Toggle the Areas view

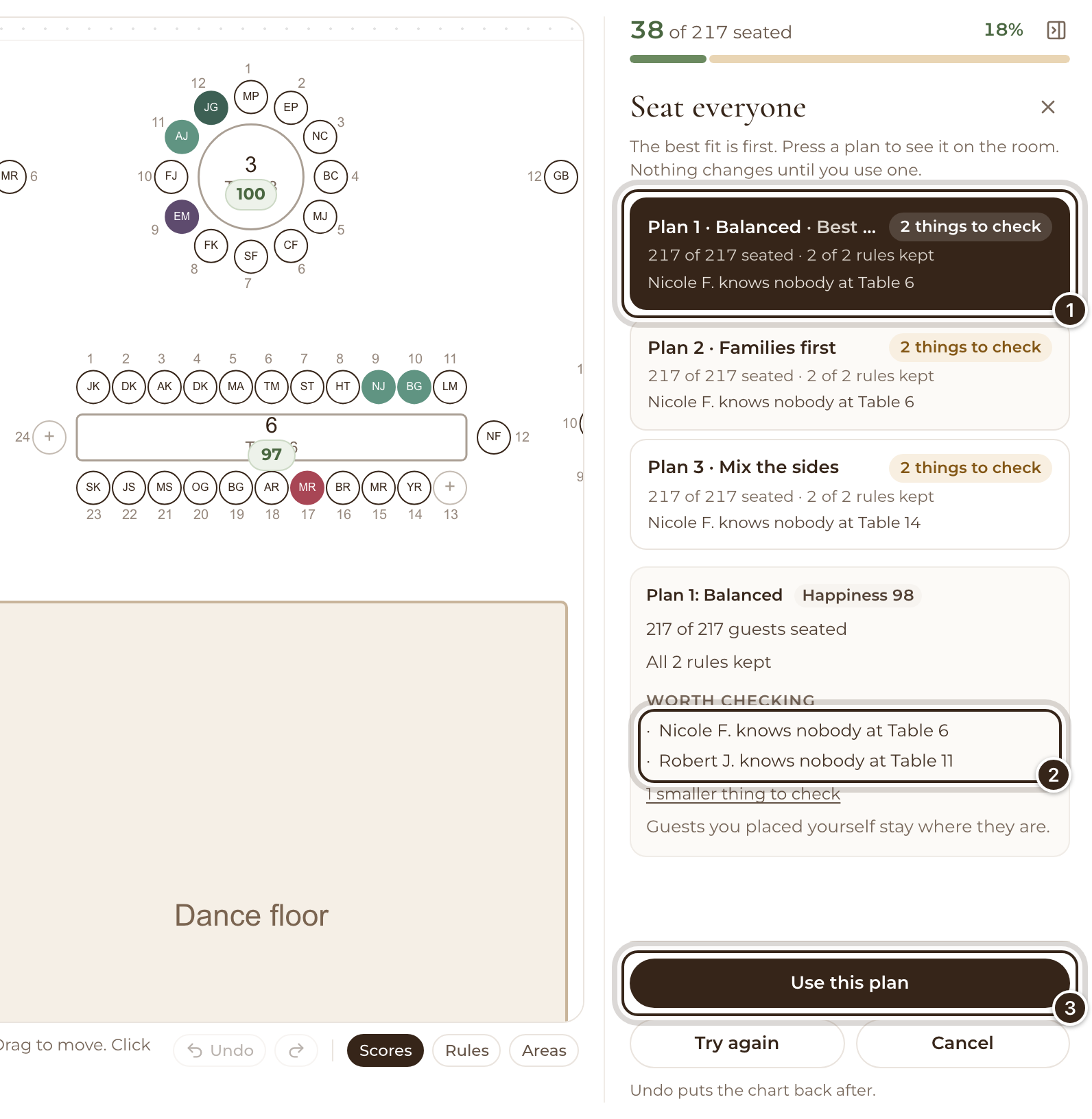(x=544, y=1050)
